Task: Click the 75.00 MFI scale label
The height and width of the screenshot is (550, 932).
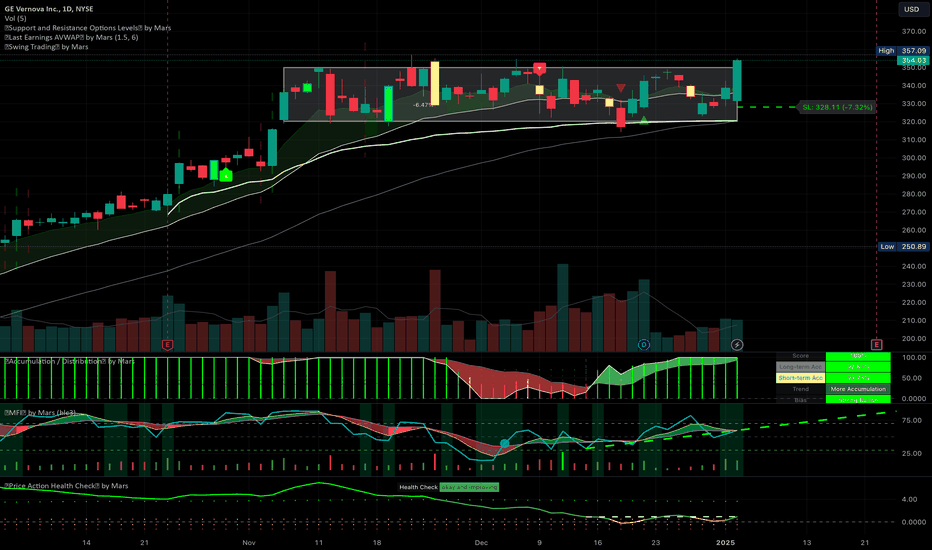Action: (911, 420)
